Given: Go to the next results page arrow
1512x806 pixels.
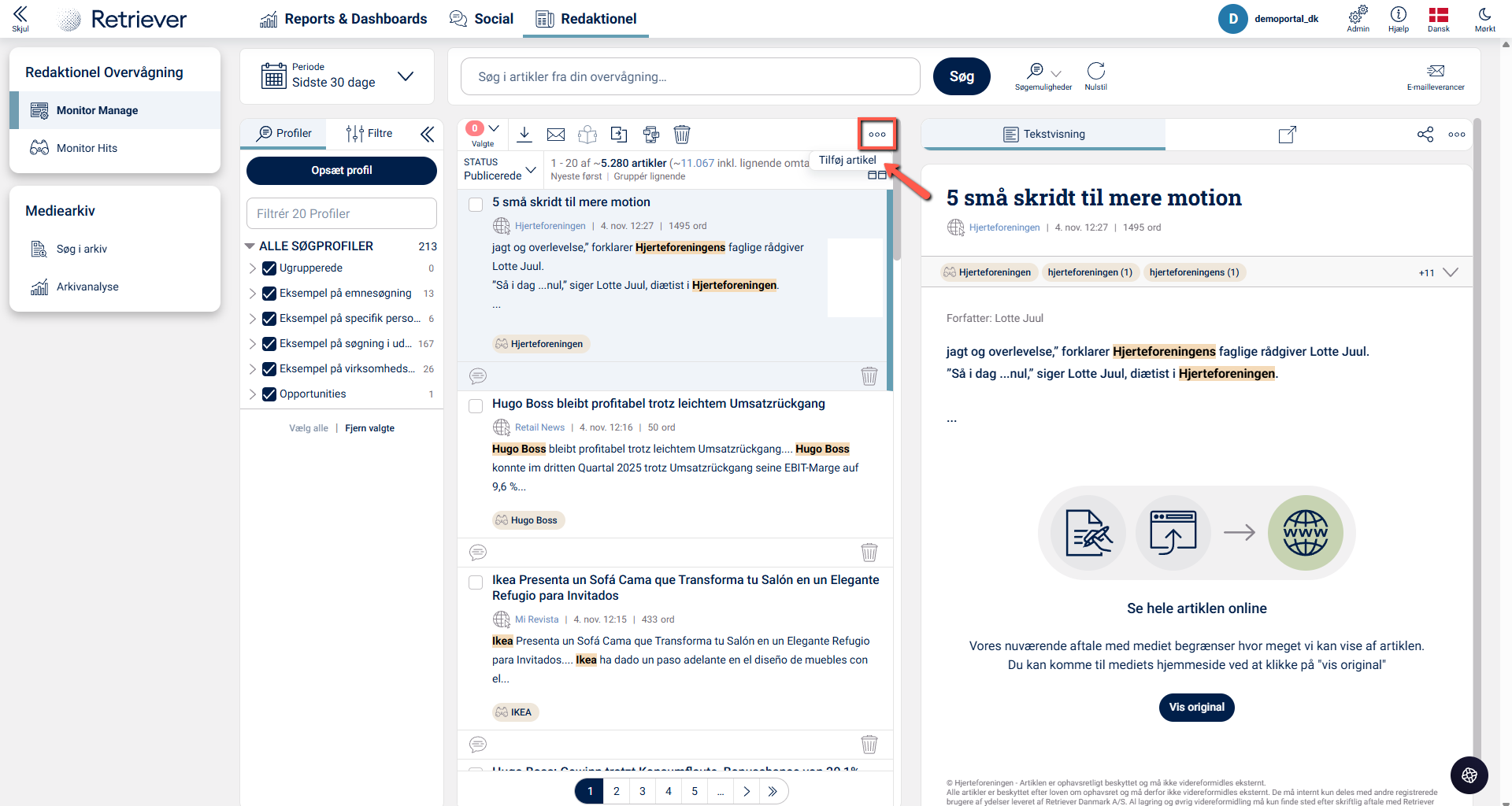Looking at the screenshot, I should 747,791.
